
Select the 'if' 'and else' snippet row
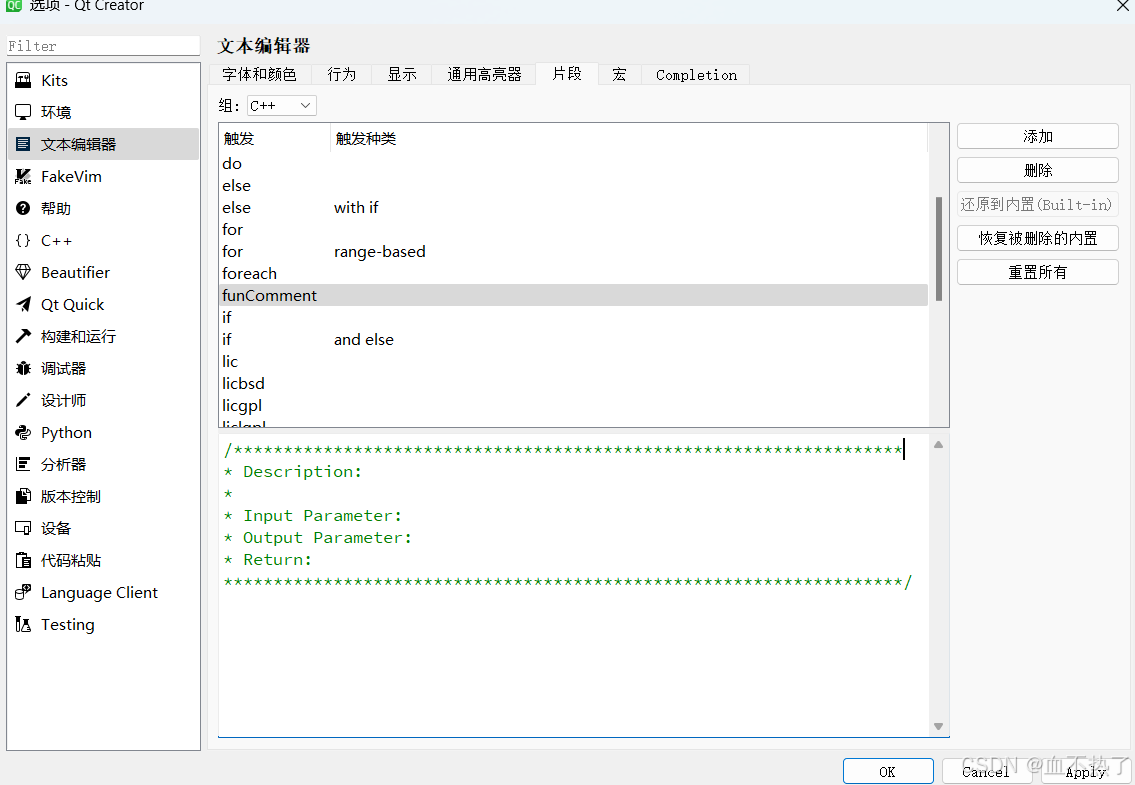tap(573, 340)
